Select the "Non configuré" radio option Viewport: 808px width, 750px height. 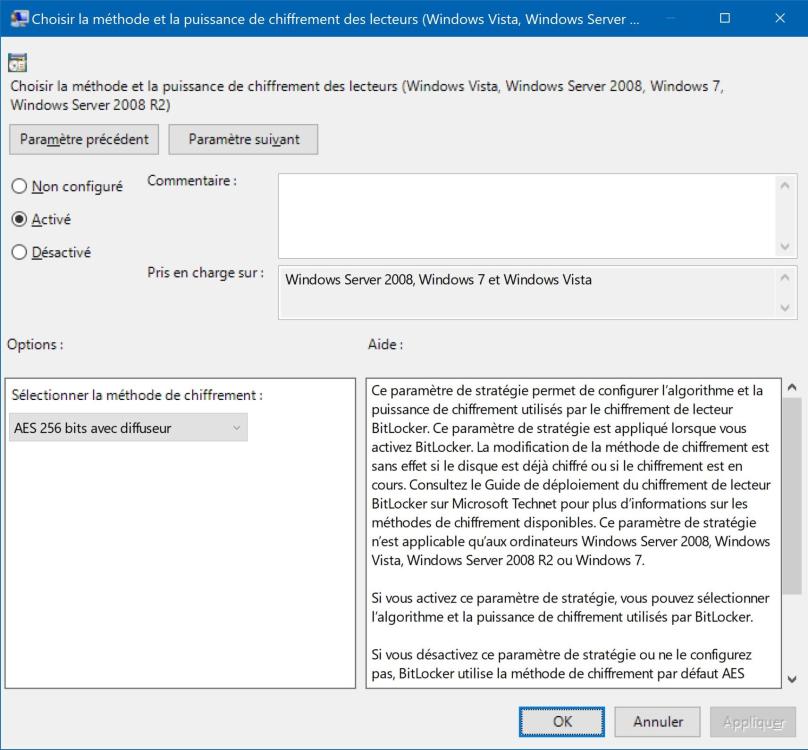click(x=19, y=186)
